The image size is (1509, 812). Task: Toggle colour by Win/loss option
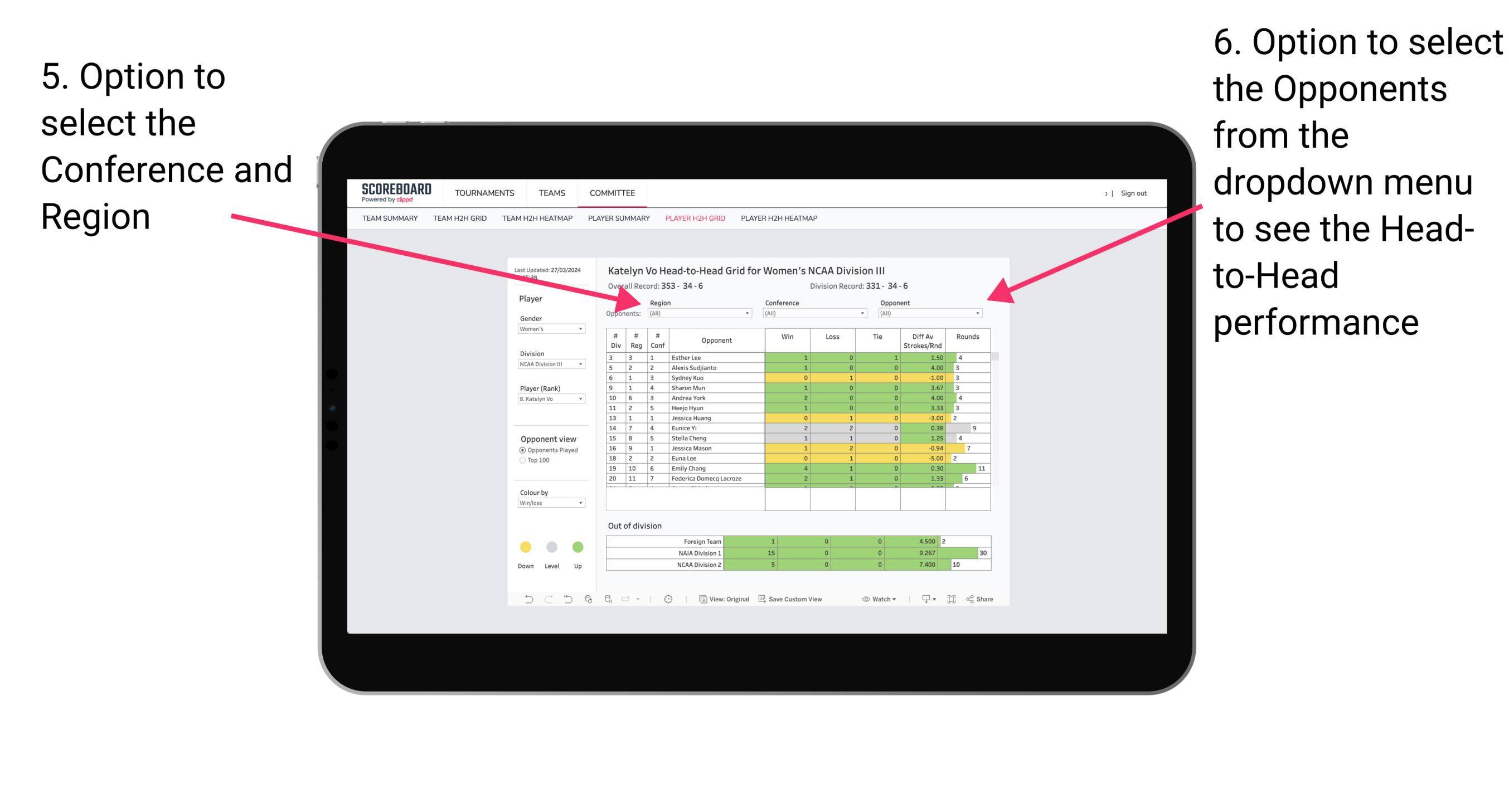[548, 504]
